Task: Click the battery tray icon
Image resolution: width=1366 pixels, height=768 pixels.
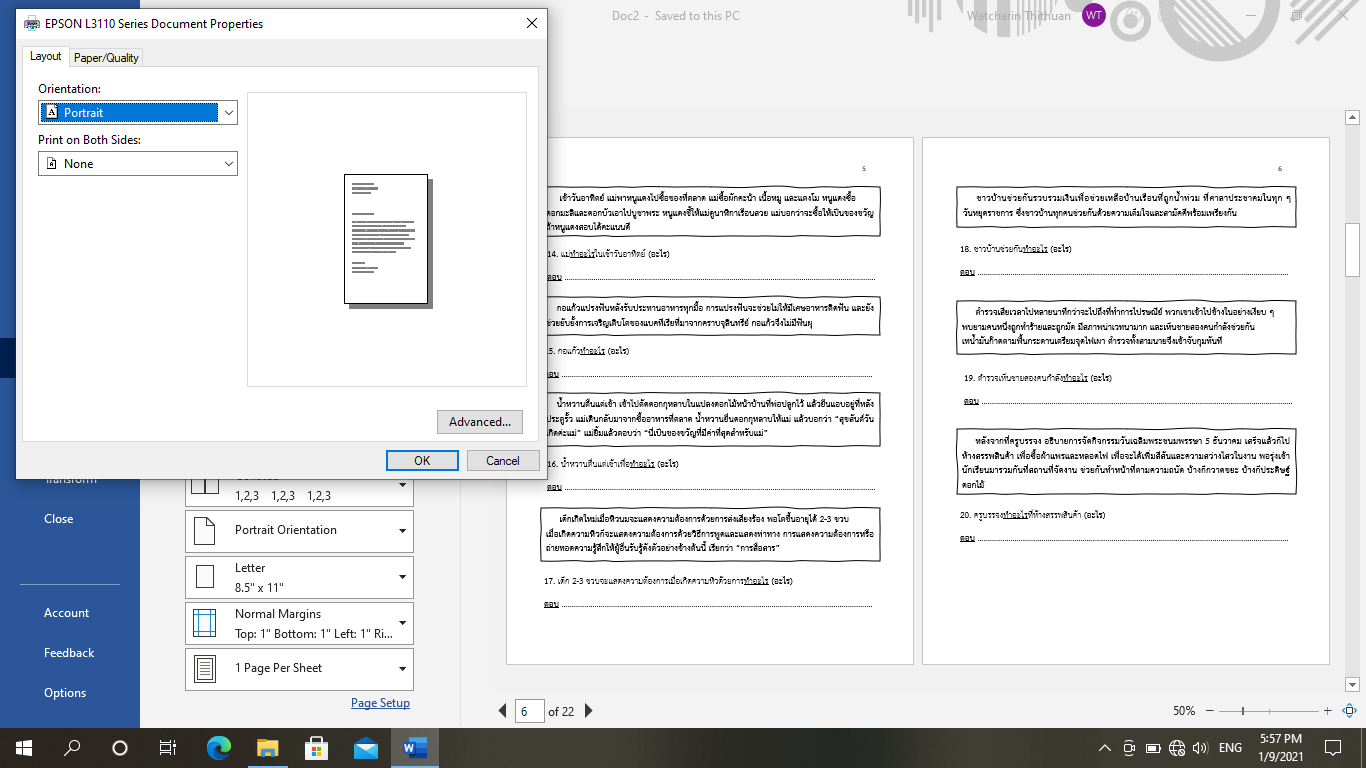Action: [1153, 747]
